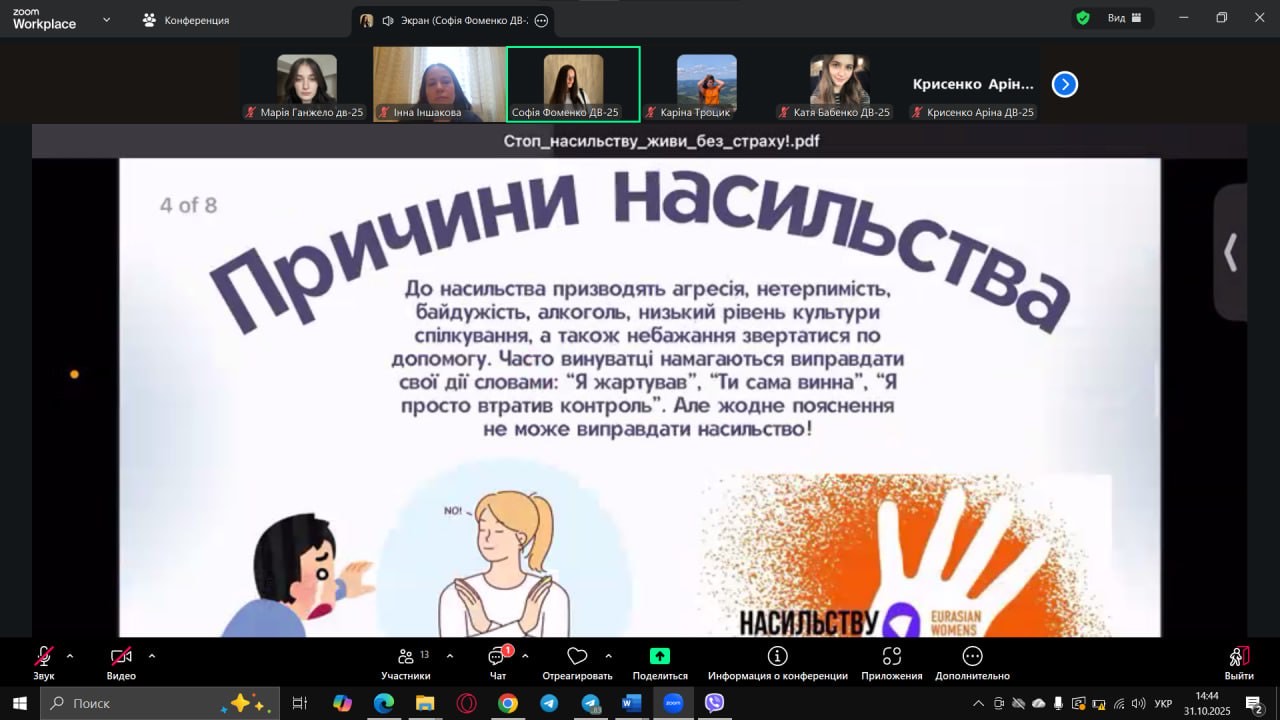Open the Конференция tab

pos(186,20)
